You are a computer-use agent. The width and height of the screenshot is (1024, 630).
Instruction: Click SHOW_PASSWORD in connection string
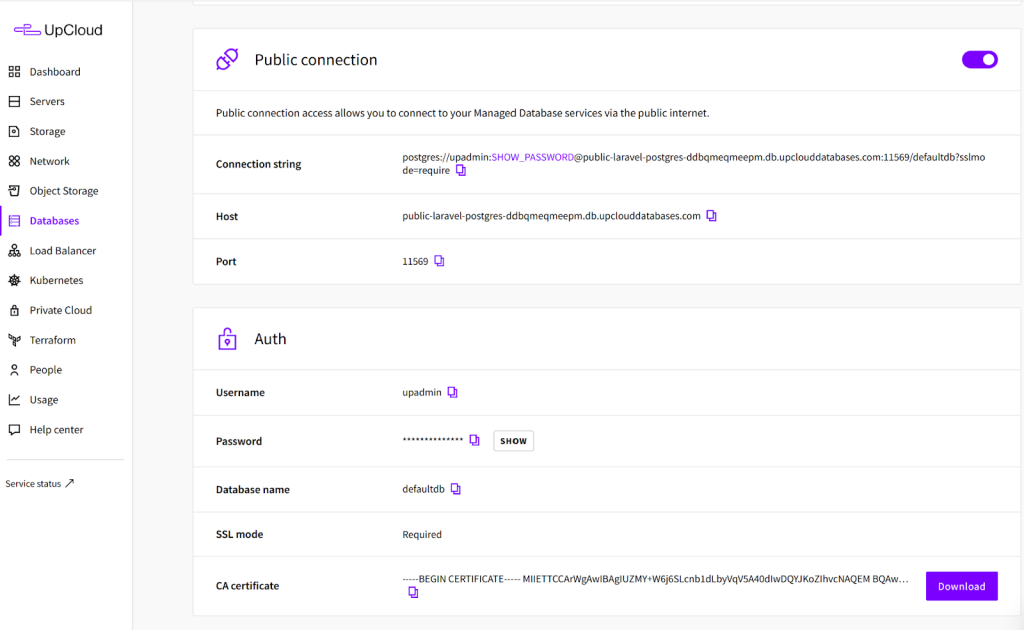point(532,157)
